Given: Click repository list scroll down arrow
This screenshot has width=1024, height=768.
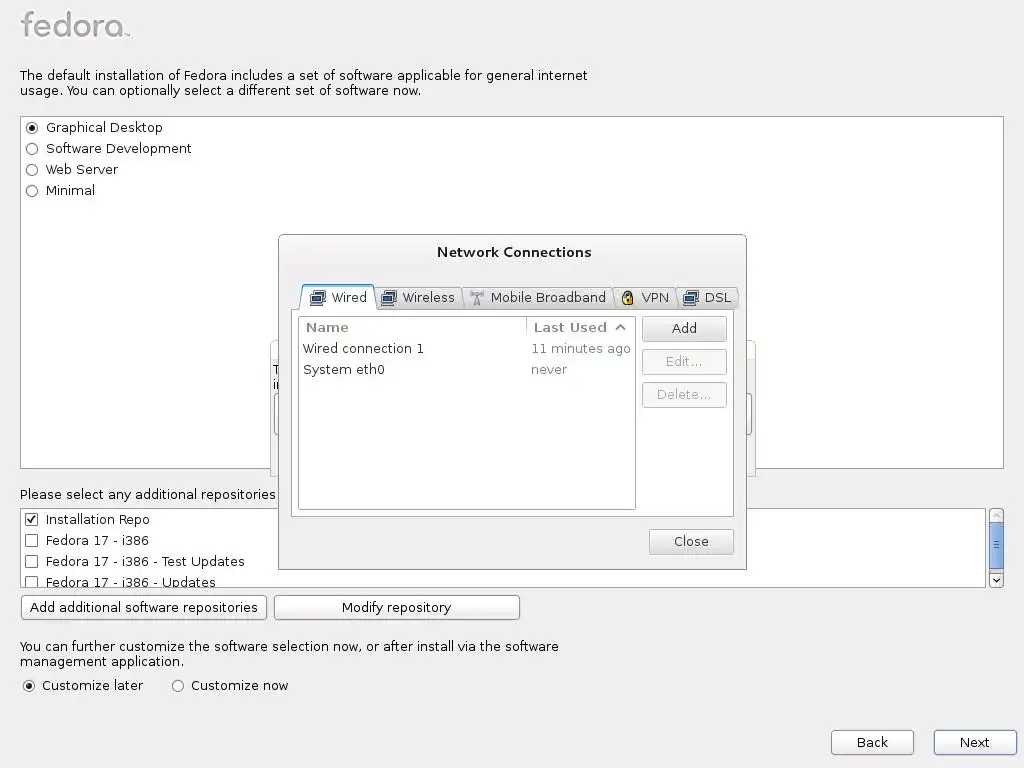Looking at the screenshot, I should [x=996, y=580].
